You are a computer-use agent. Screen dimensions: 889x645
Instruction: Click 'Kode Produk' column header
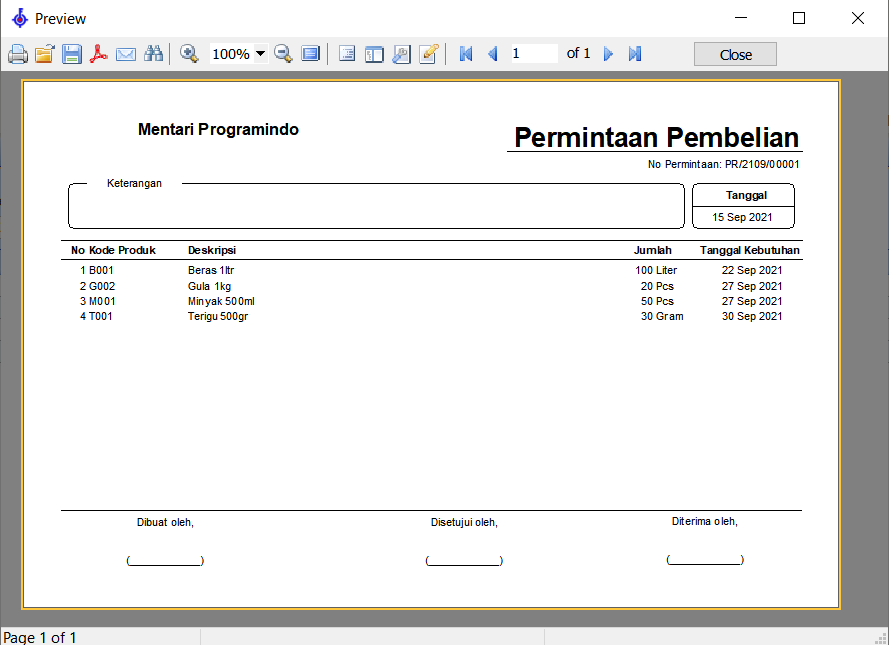[122, 250]
